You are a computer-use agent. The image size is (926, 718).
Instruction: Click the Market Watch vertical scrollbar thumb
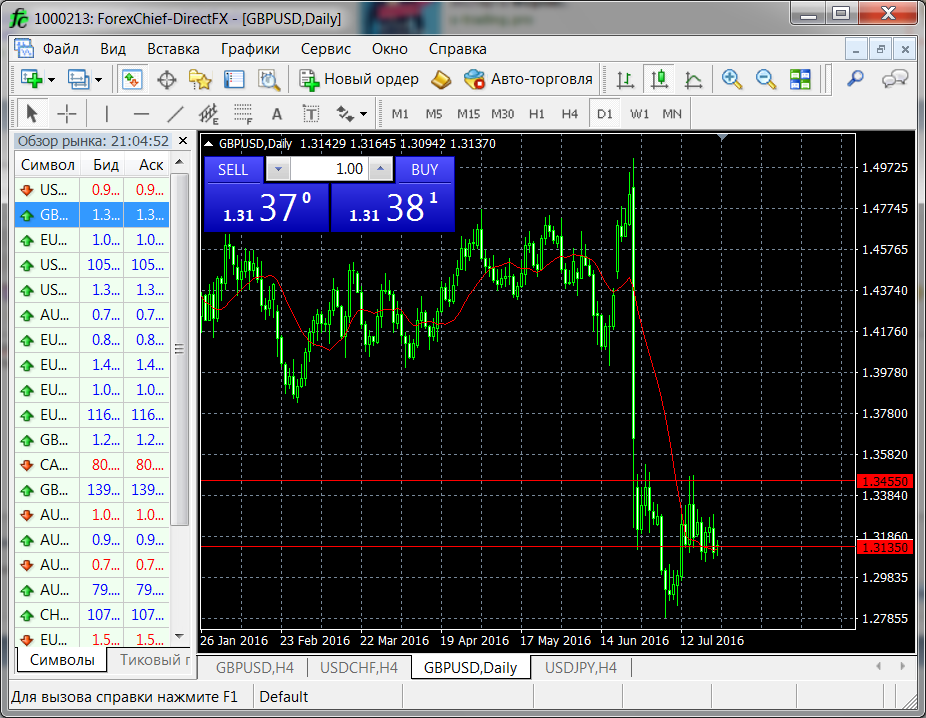[x=180, y=348]
